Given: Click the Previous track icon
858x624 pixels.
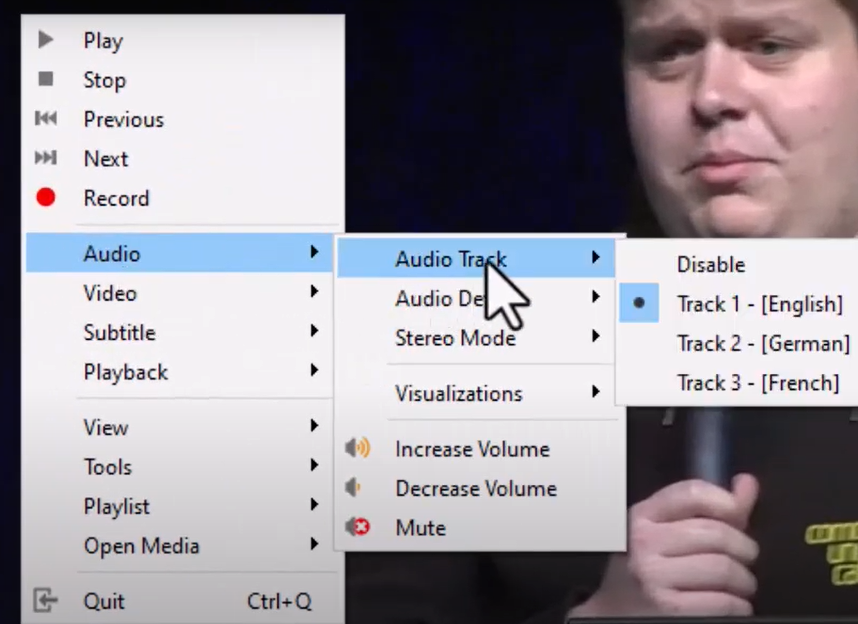Looking at the screenshot, I should click(x=46, y=119).
